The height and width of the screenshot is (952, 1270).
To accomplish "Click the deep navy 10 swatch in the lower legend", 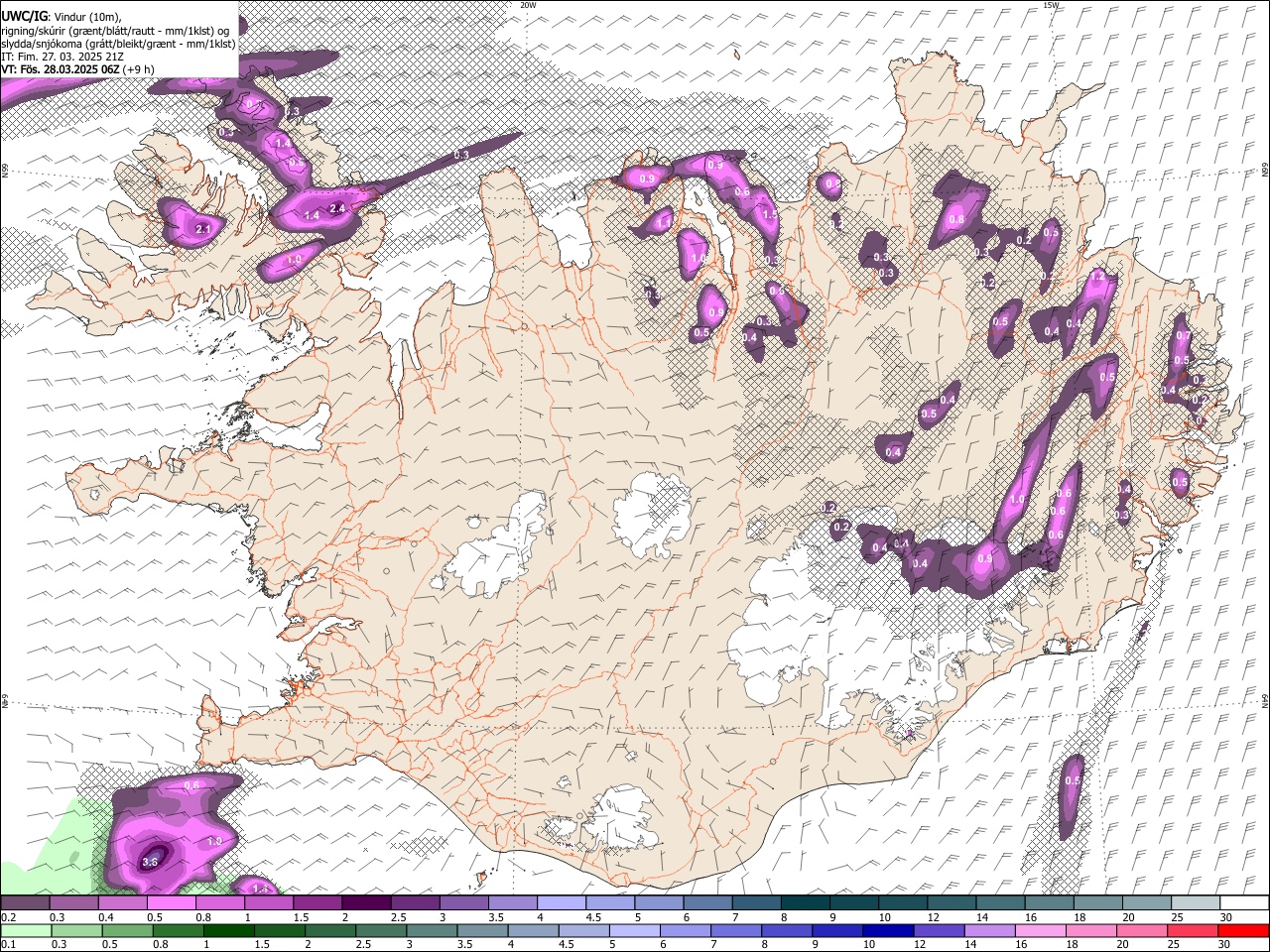I will coord(887,930).
